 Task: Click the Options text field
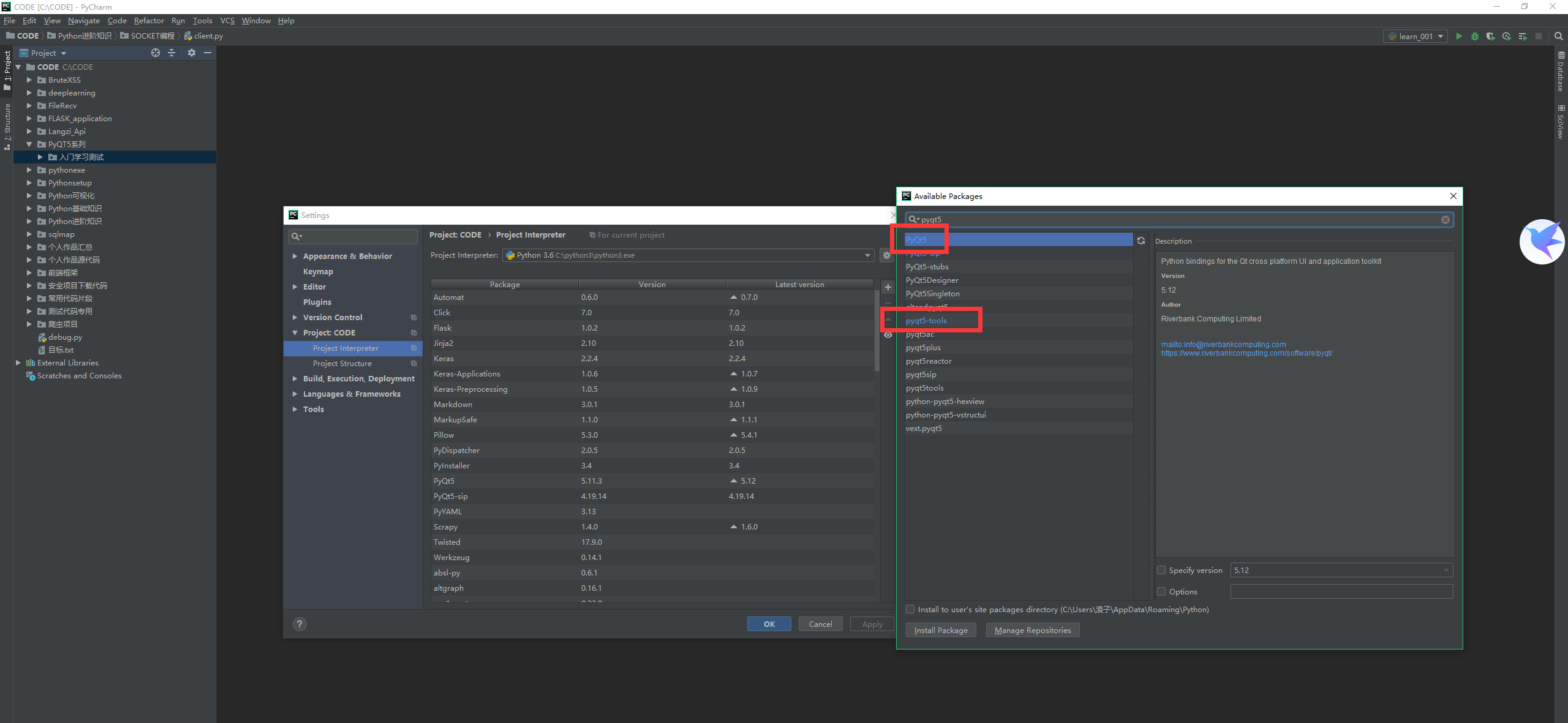coord(1341,591)
